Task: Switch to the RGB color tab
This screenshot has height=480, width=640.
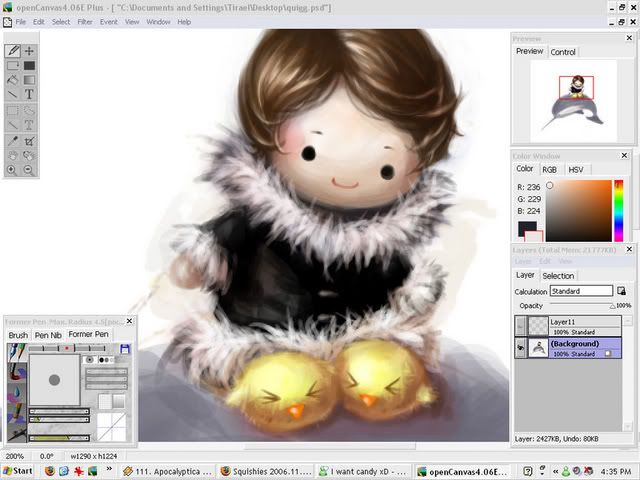Action: 549,170
